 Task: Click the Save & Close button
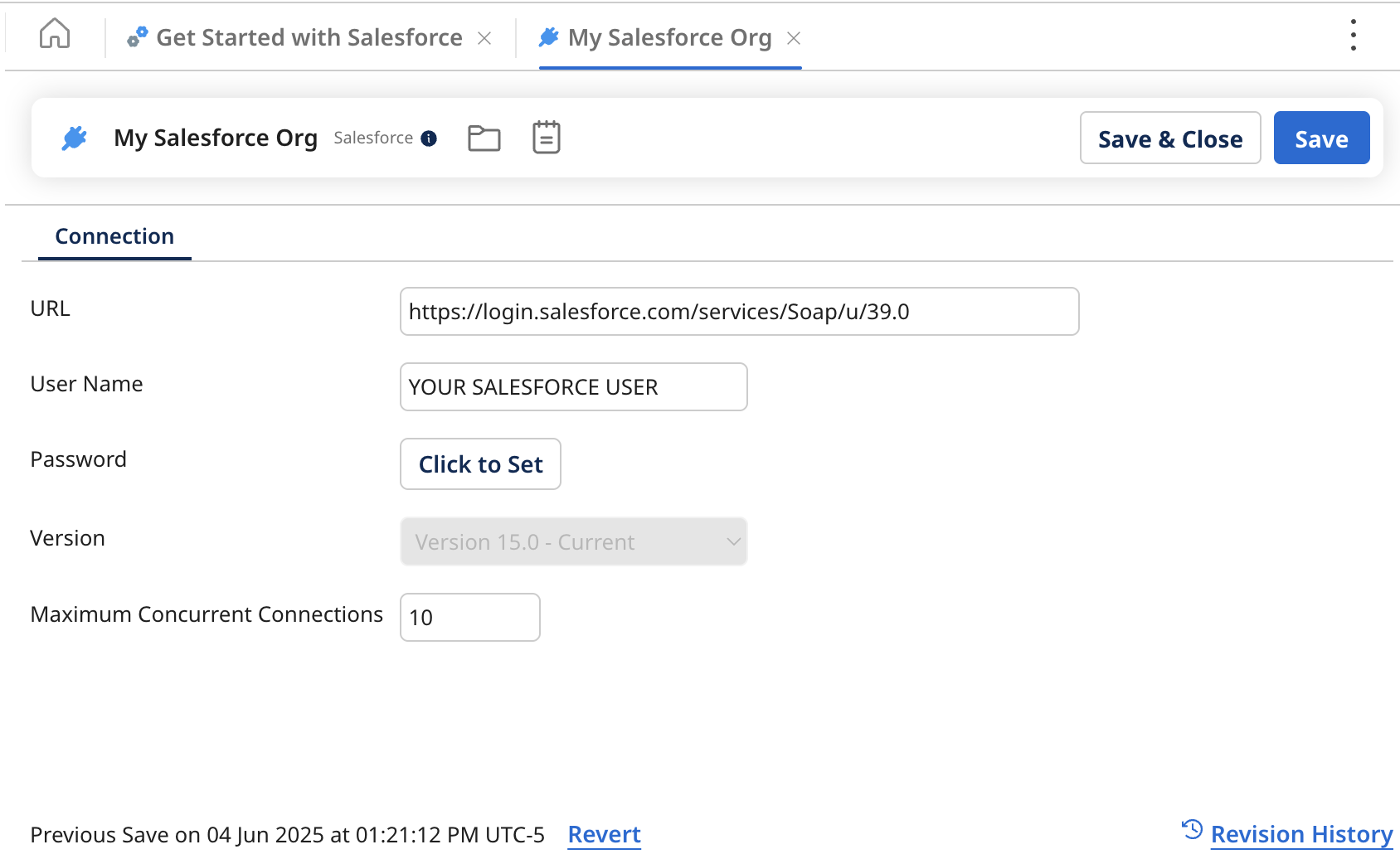coord(1169,138)
